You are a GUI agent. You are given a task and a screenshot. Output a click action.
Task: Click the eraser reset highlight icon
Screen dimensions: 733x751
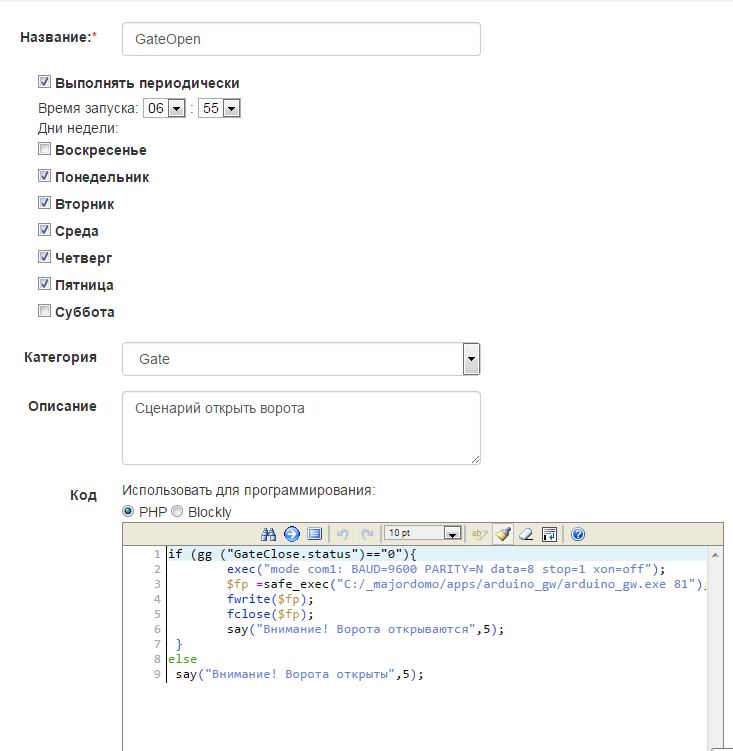pos(526,534)
